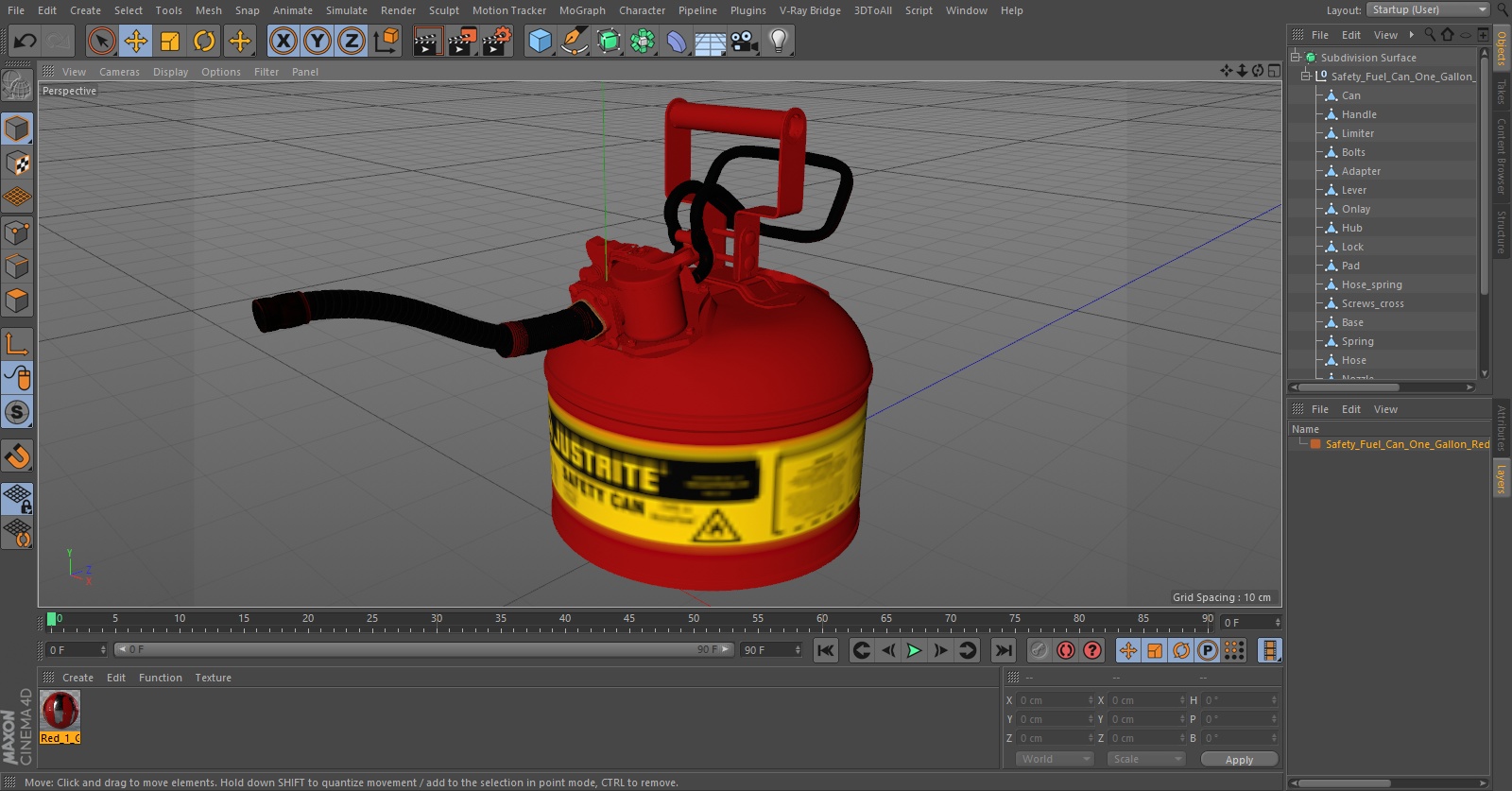Click the orange layer color swatch
1512x791 pixels.
(x=1315, y=443)
